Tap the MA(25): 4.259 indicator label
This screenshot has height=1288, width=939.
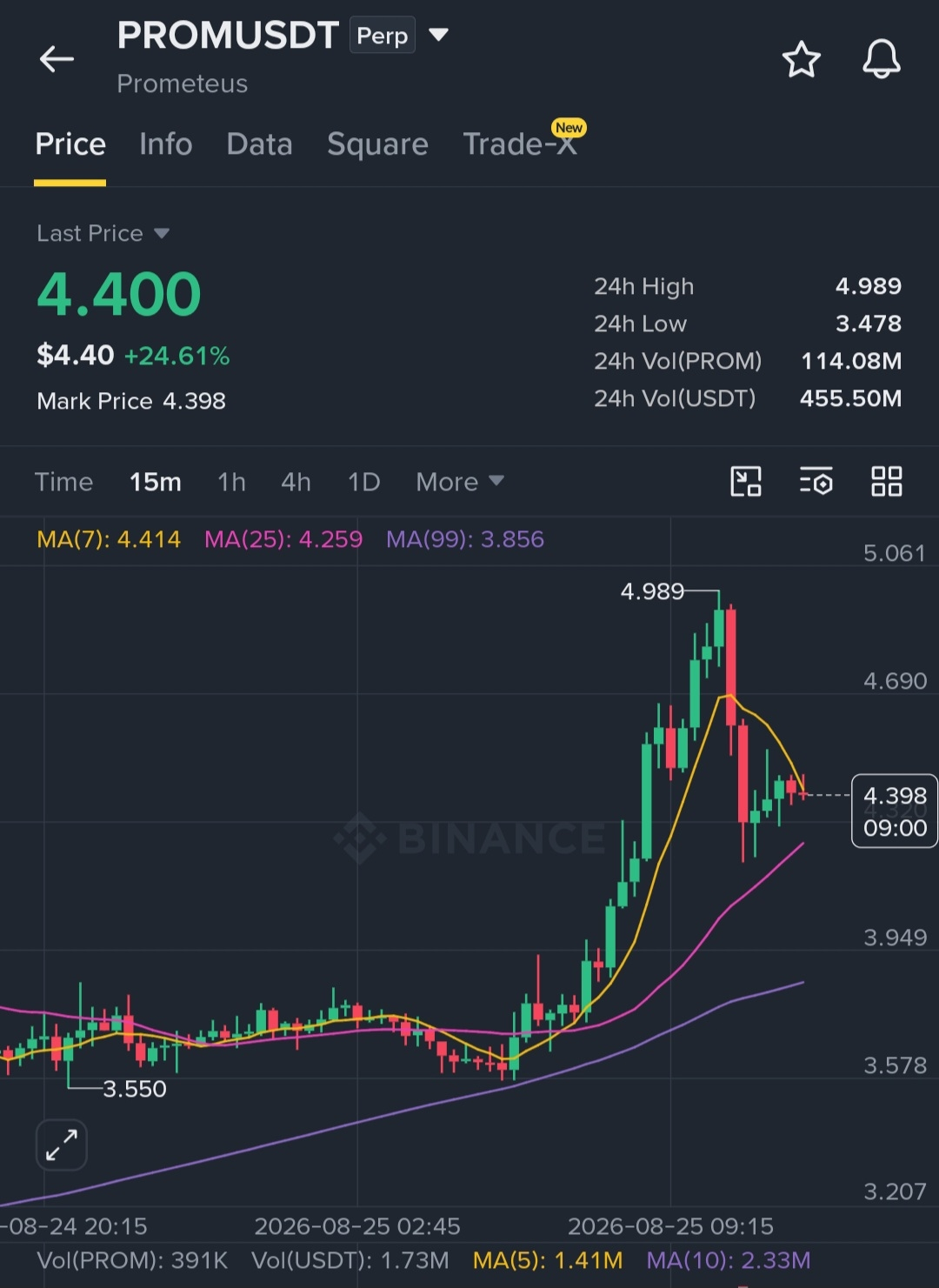[x=283, y=539]
